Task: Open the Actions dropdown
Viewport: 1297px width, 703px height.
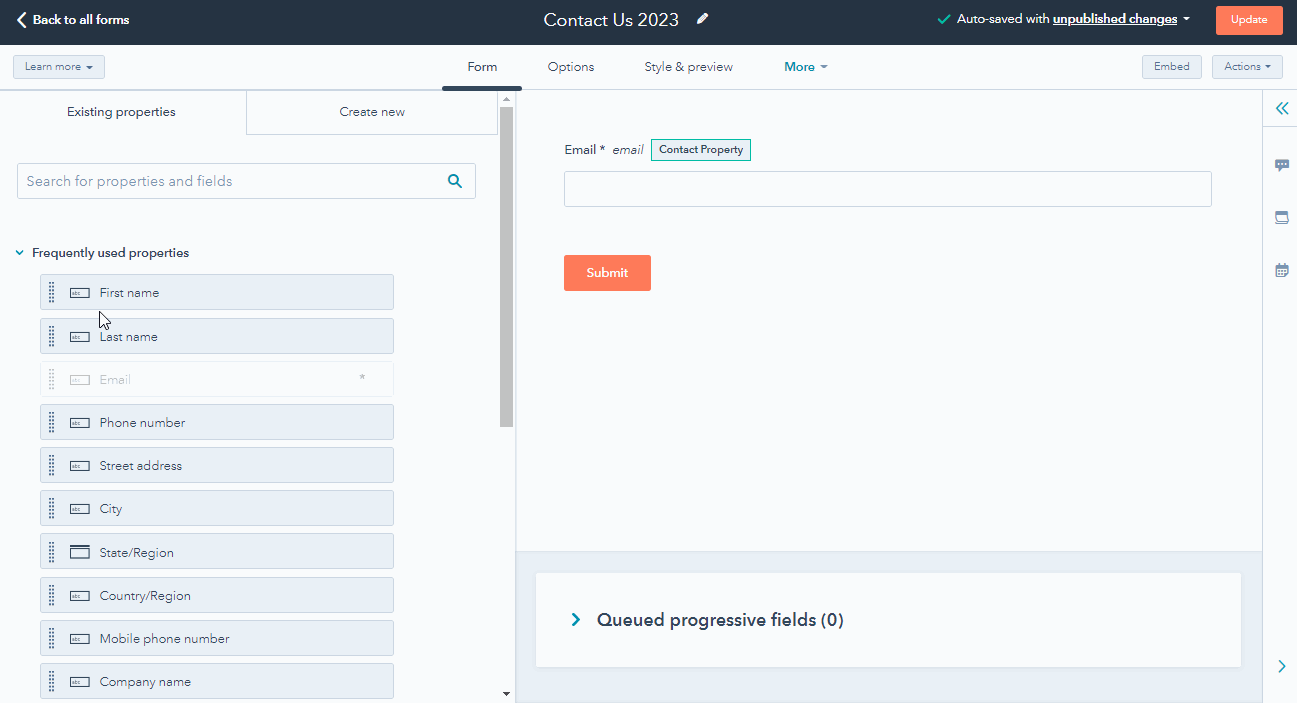Action: (1247, 67)
